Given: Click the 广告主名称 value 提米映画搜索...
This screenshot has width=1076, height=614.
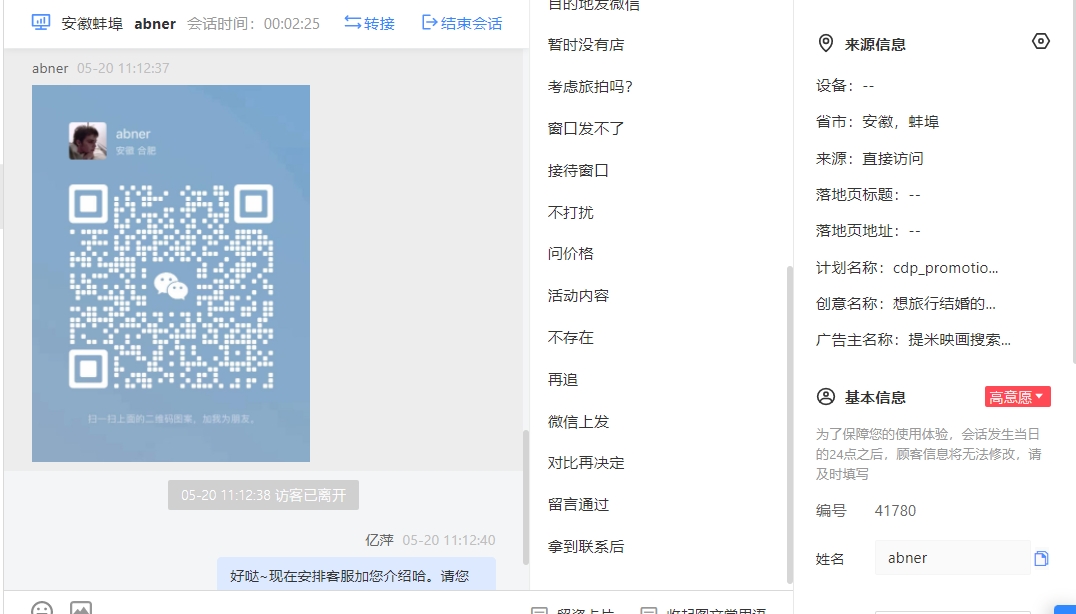Looking at the screenshot, I should click(959, 340).
